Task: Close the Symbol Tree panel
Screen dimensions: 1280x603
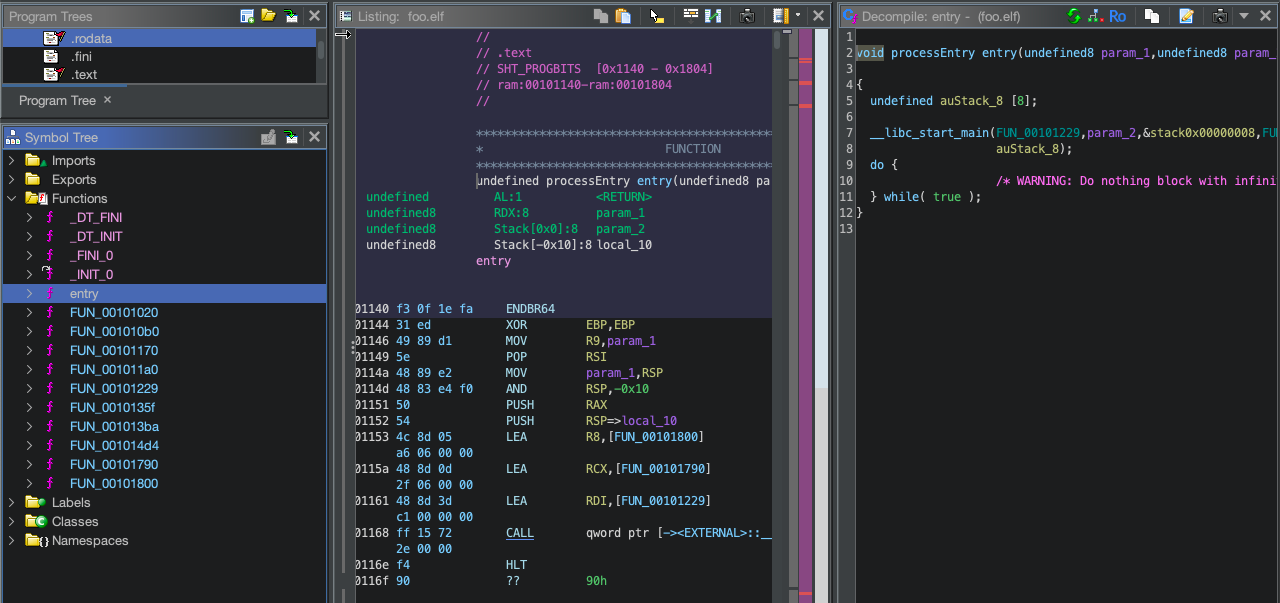Action: pyautogui.click(x=314, y=137)
